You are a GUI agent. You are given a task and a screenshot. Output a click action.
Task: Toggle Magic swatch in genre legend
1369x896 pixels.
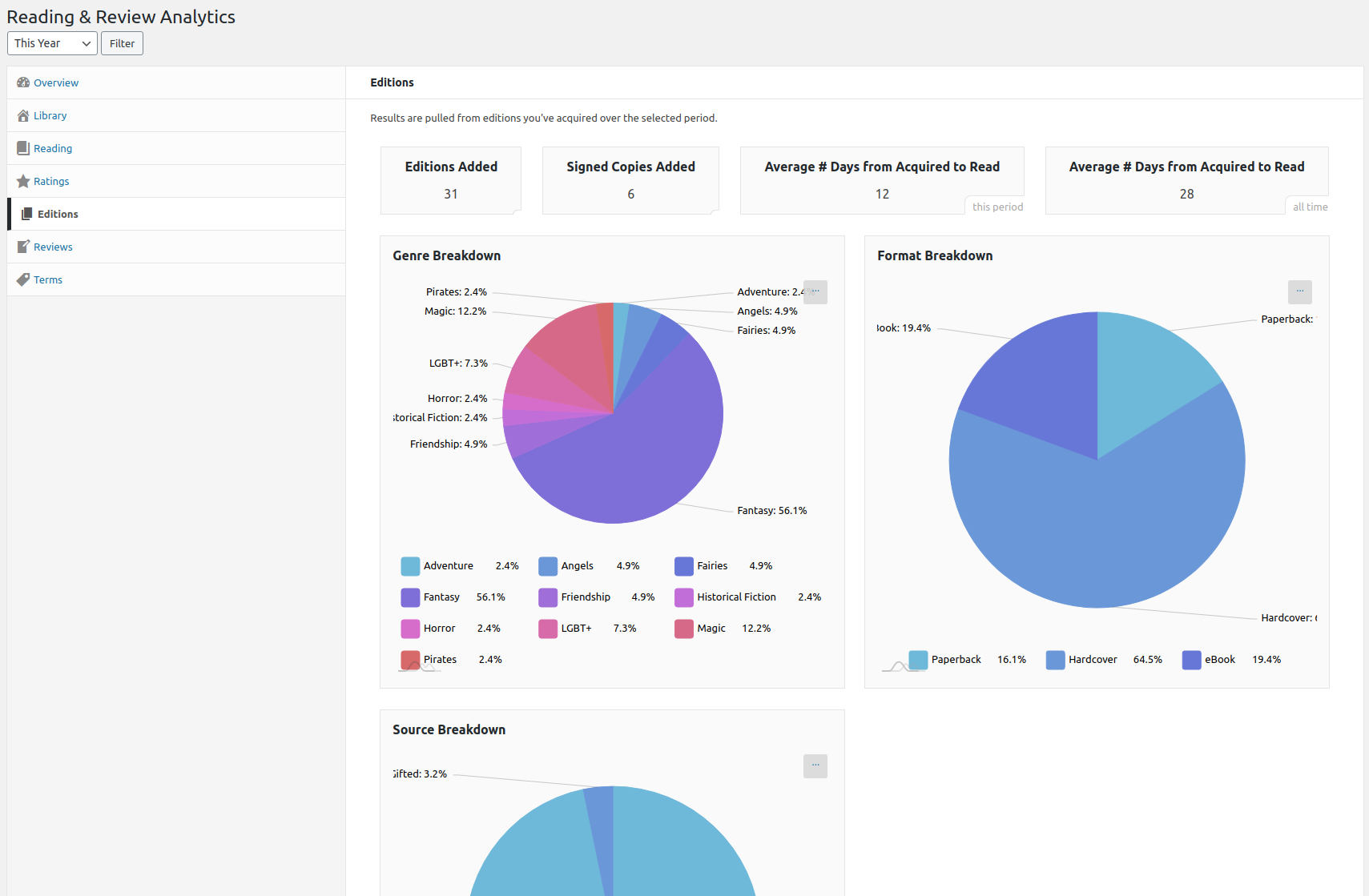click(x=684, y=629)
